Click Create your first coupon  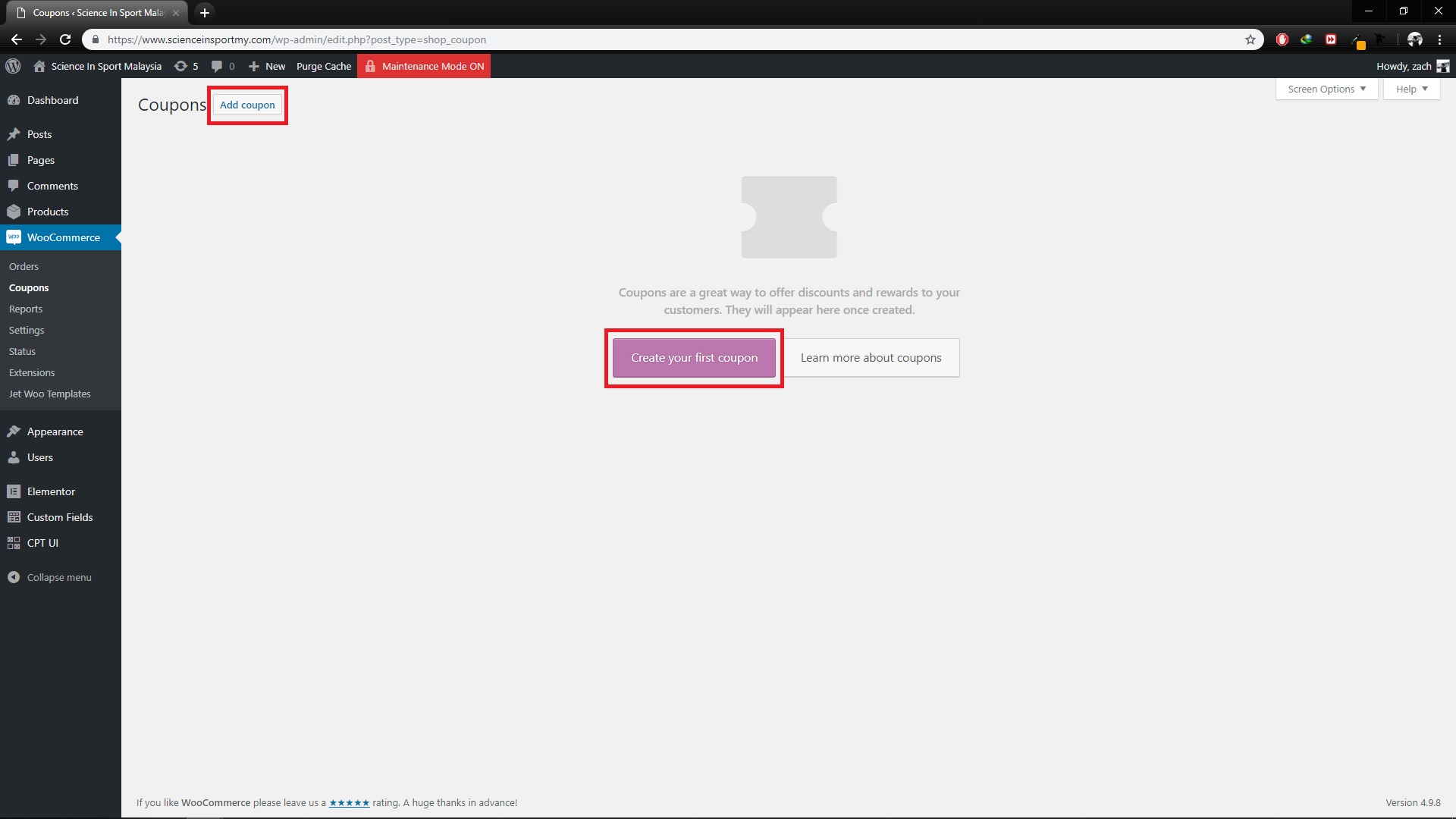[x=694, y=358]
